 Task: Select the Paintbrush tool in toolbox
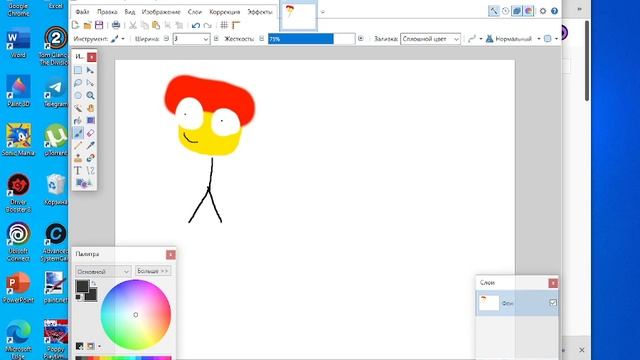[x=78, y=133]
